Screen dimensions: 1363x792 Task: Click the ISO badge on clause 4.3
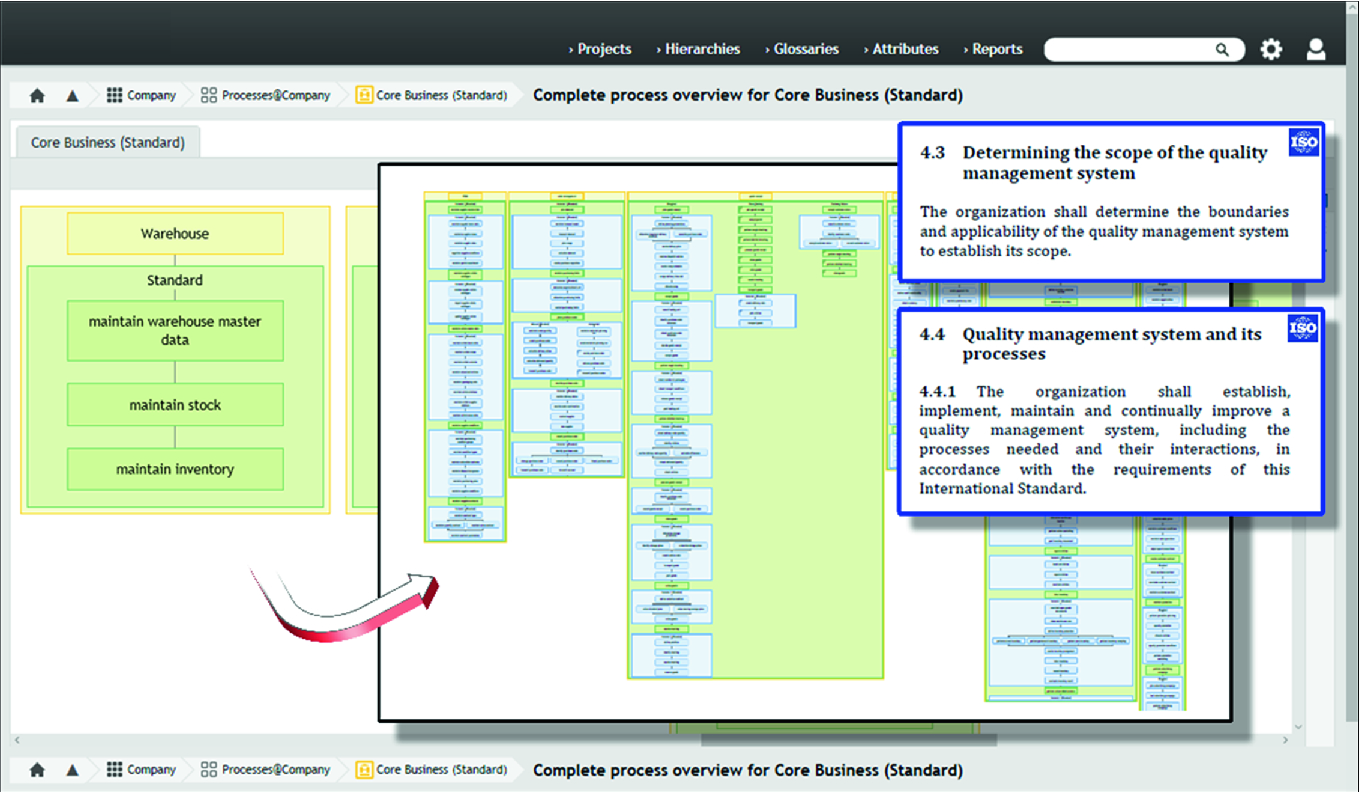(1305, 142)
